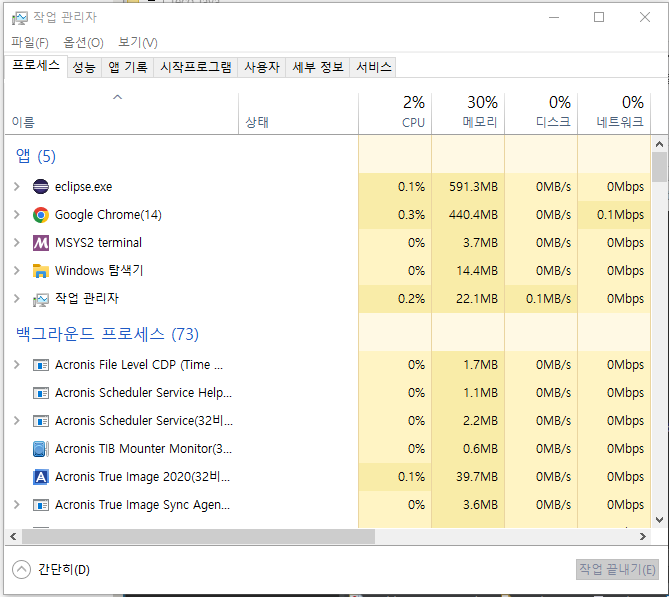669x597 pixels.
Task: Open the 보기(V) menu
Action: coord(138,42)
